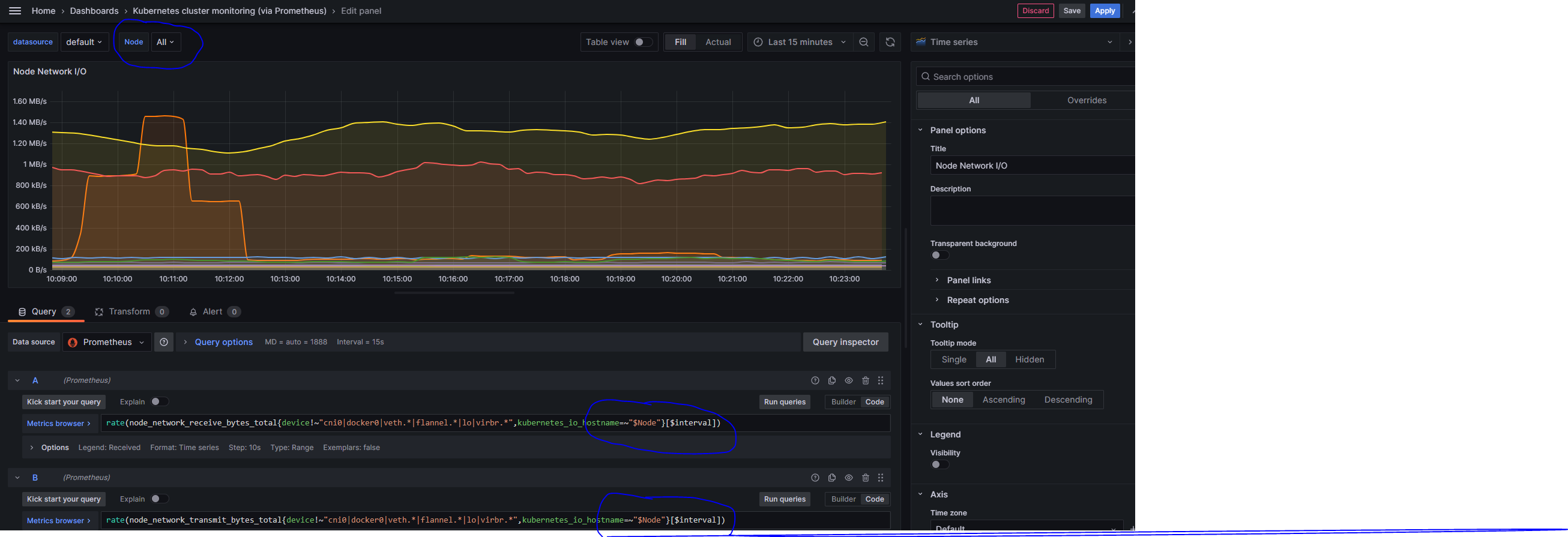
Task: Refresh the dashboard panel
Action: pyautogui.click(x=890, y=42)
